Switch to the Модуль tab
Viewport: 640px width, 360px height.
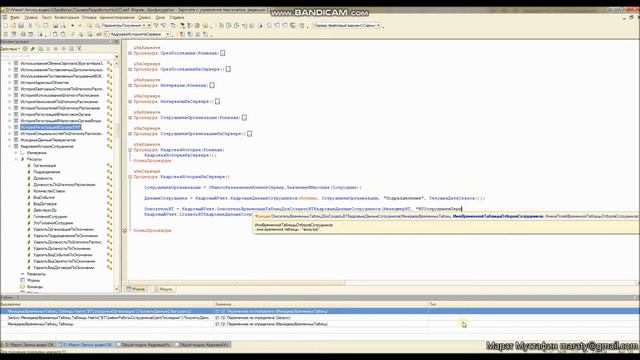click(x=163, y=289)
